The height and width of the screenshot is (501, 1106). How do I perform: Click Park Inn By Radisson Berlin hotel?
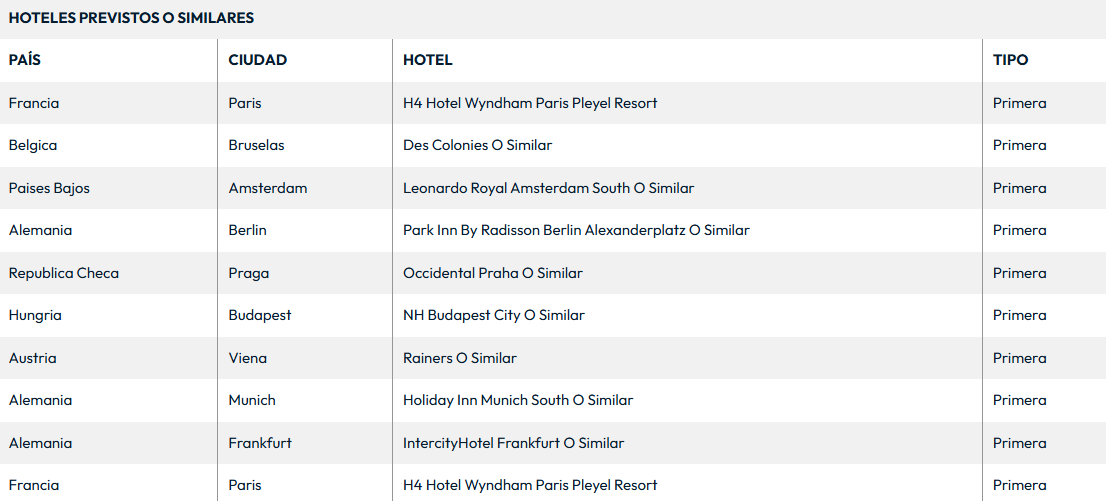pos(576,230)
